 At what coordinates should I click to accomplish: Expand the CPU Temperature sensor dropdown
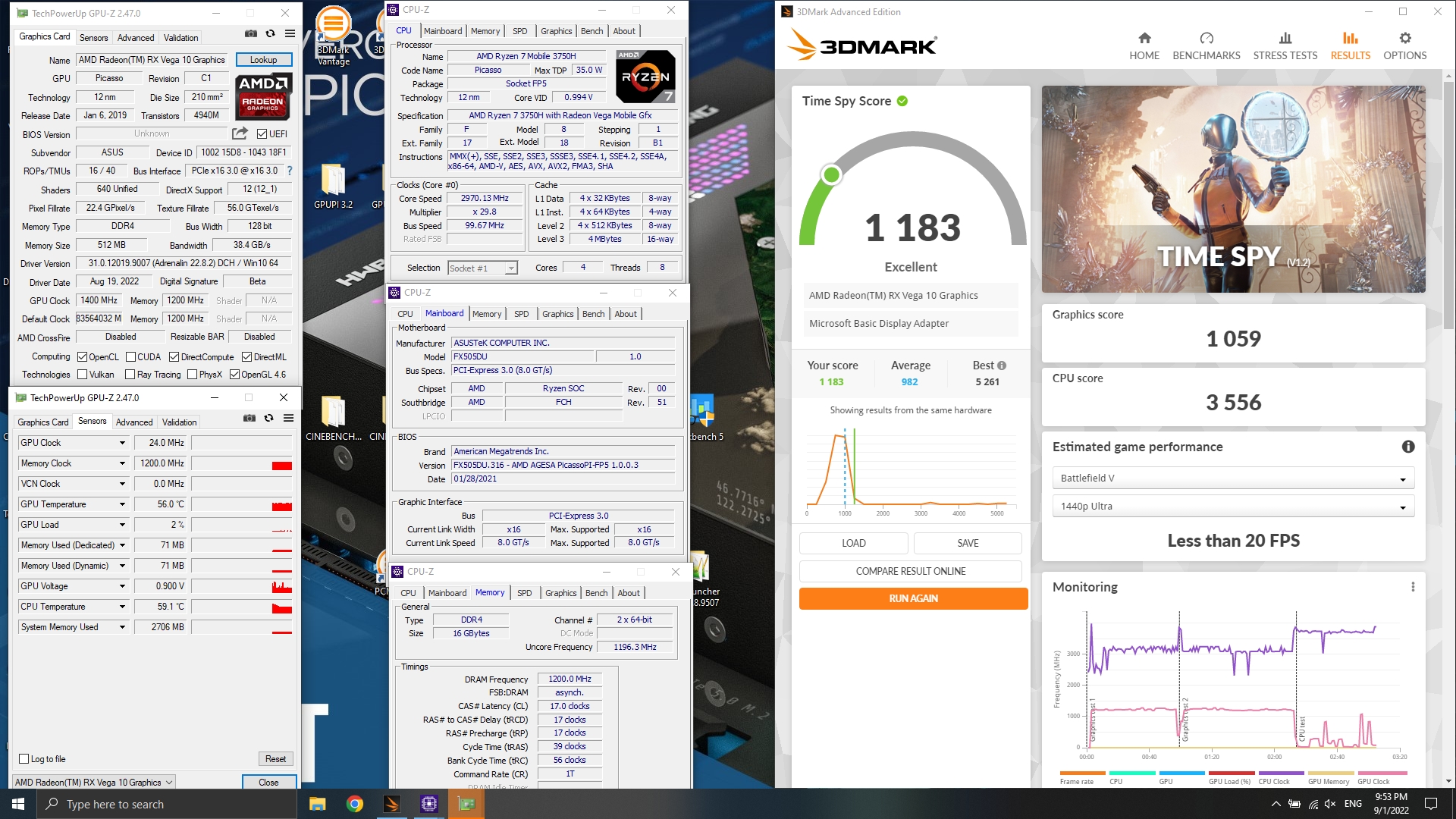tap(122, 607)
